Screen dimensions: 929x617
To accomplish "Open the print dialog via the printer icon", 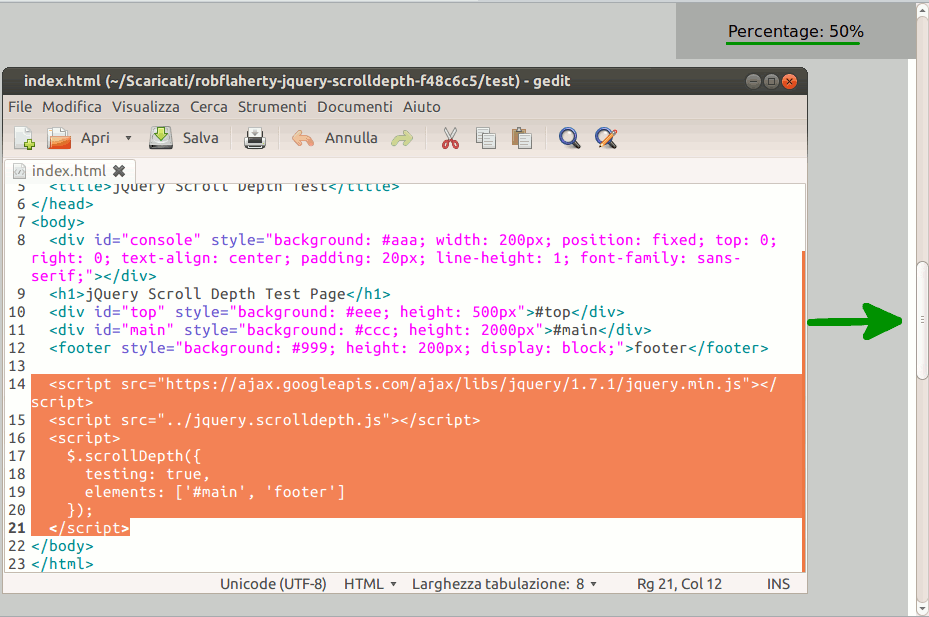I will pos(254,138).
